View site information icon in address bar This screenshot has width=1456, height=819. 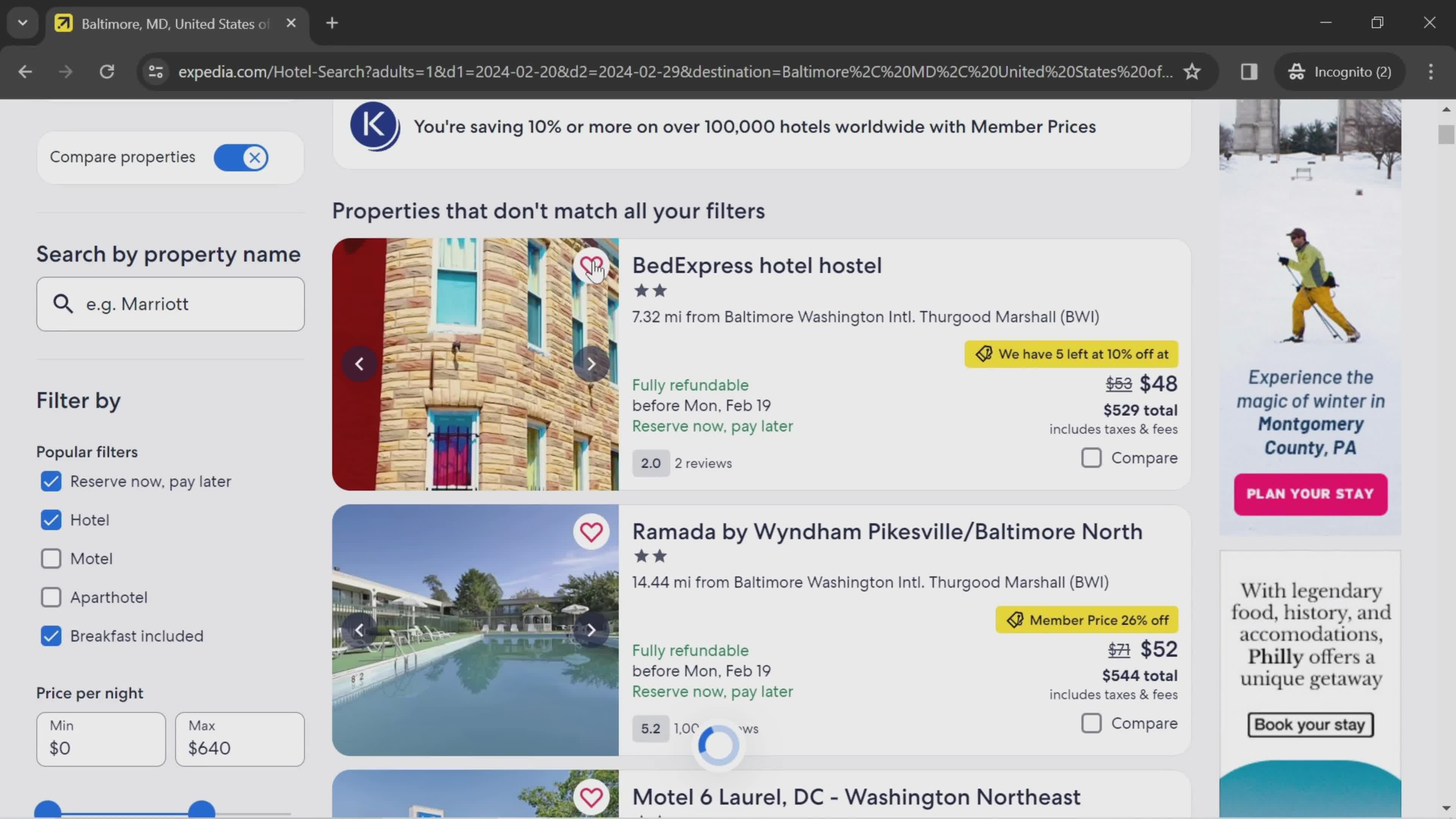point(155,72)
